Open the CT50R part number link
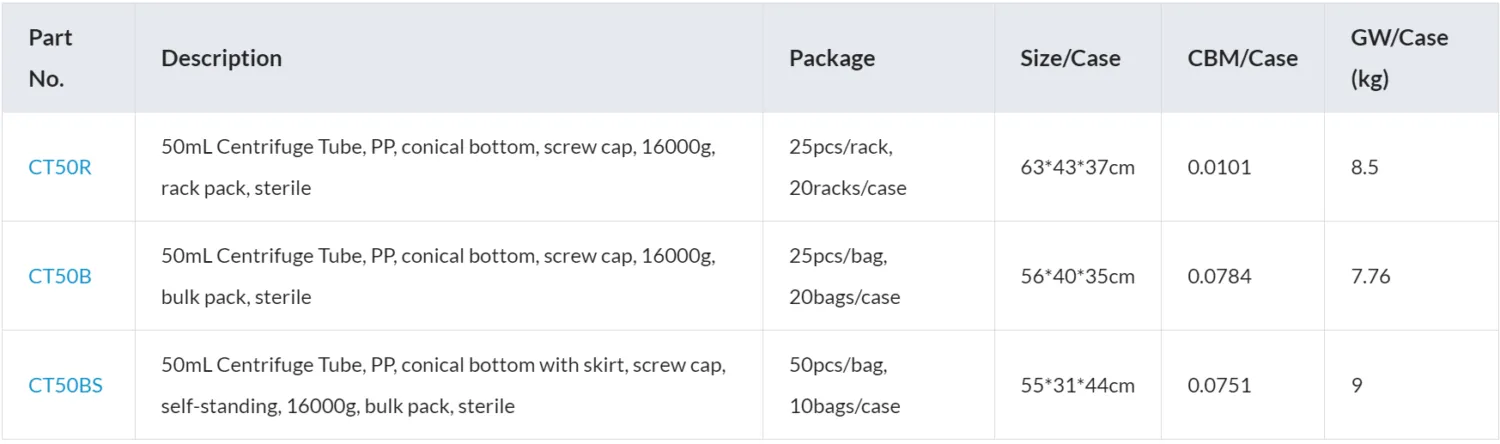1500x444 pixels. 59,167
